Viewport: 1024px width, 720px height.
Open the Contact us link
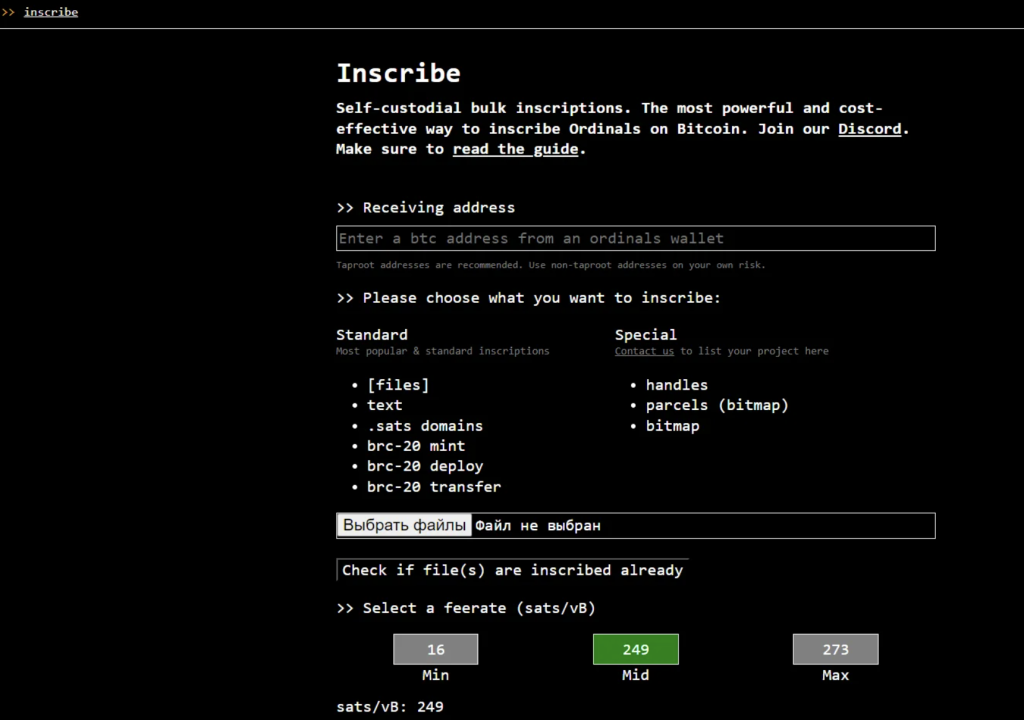(644, 351)
